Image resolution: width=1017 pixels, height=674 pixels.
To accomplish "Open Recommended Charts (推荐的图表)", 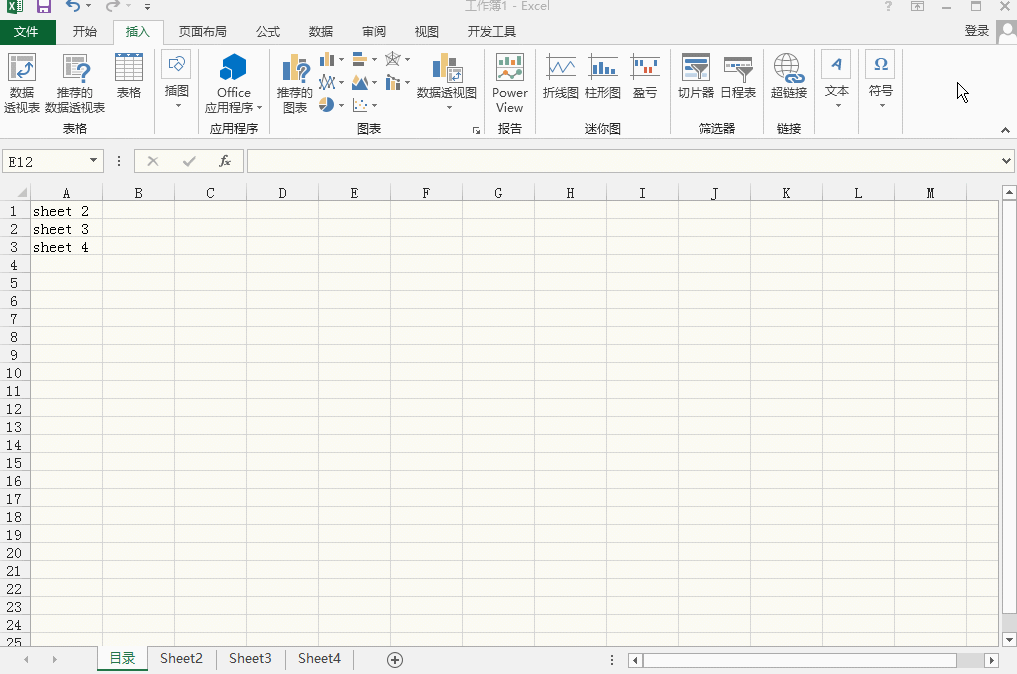I will click(x=295, y=83).
